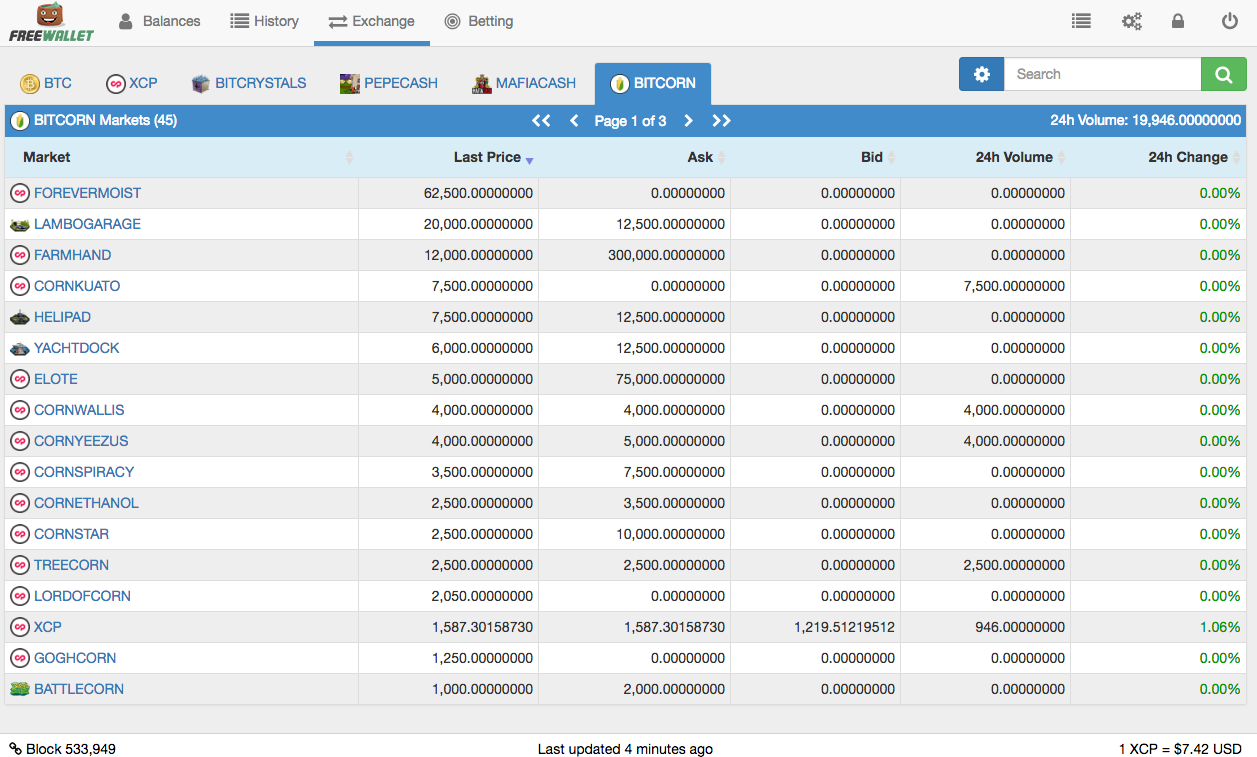This screenshot has width=1257, height=757.
Task: Open the FARMHAND market
Action: coord(72,255)
